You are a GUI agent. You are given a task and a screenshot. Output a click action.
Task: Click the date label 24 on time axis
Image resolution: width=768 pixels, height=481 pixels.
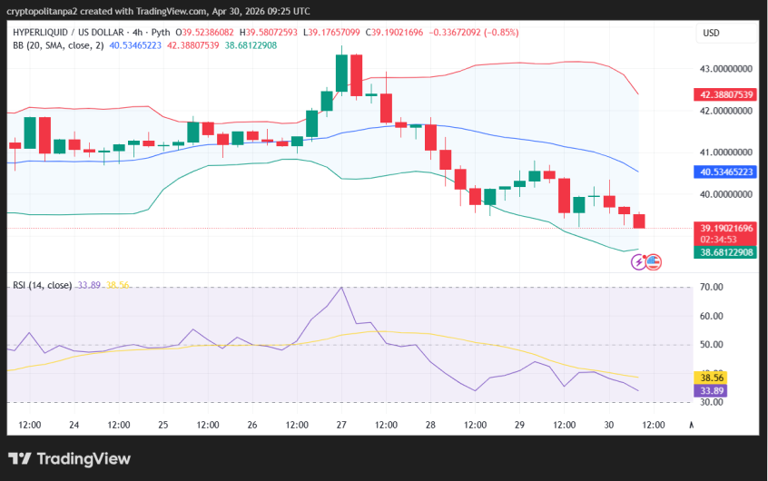pyautogui.click(x=74, y=425)
